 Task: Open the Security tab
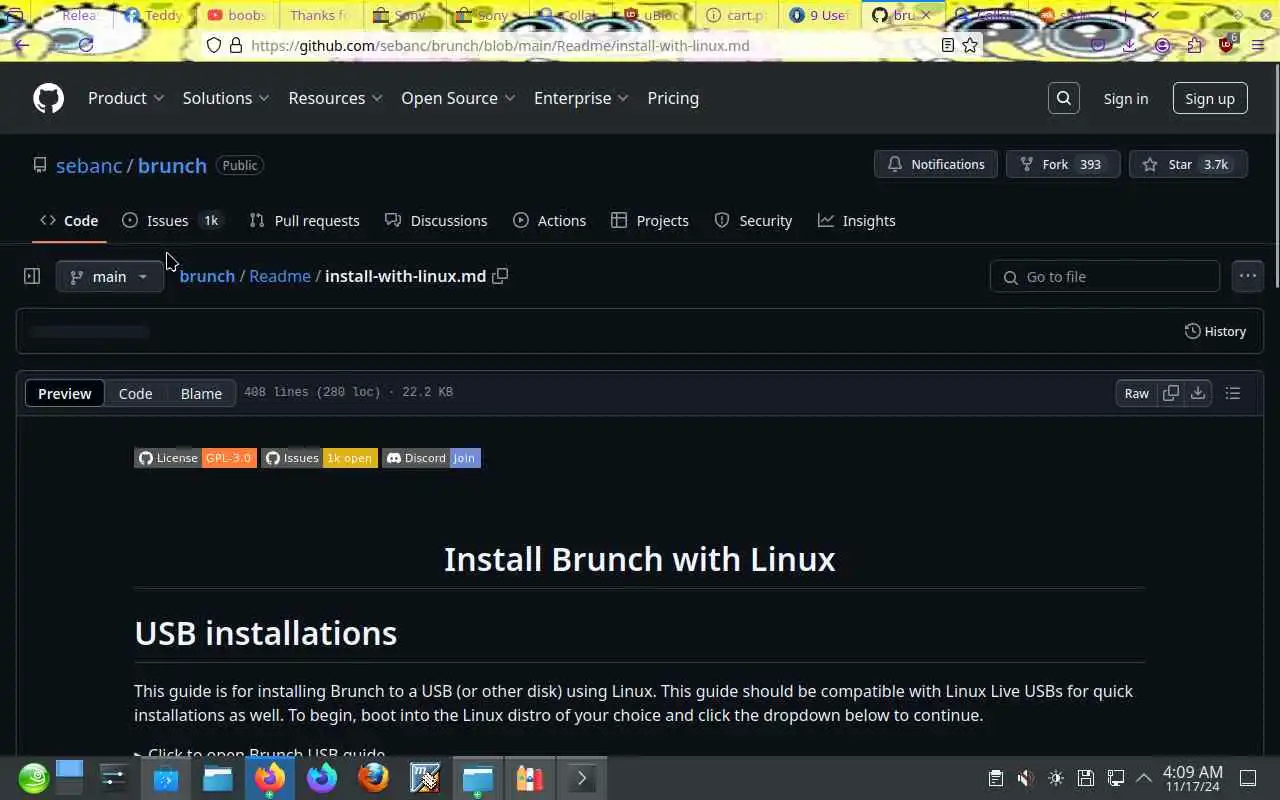[753, 221]
